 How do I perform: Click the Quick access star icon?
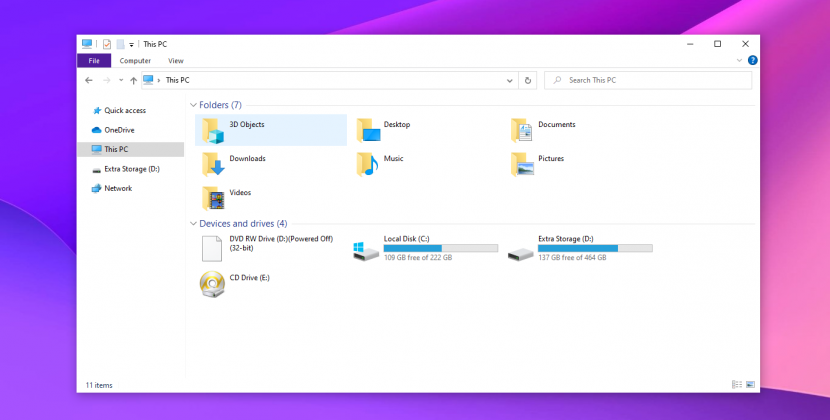click(97, 111)
